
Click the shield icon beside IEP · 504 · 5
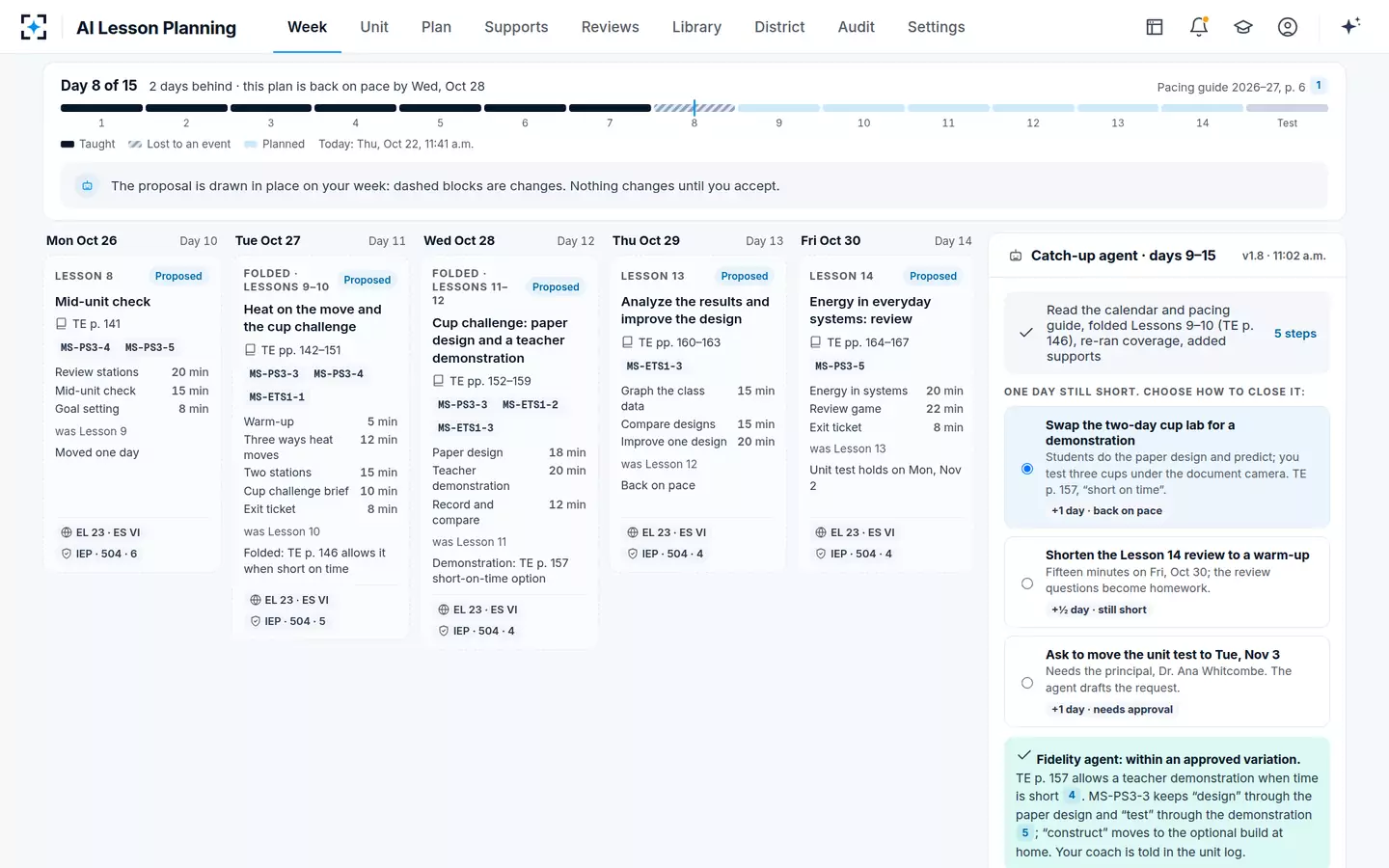pos(256,621)
